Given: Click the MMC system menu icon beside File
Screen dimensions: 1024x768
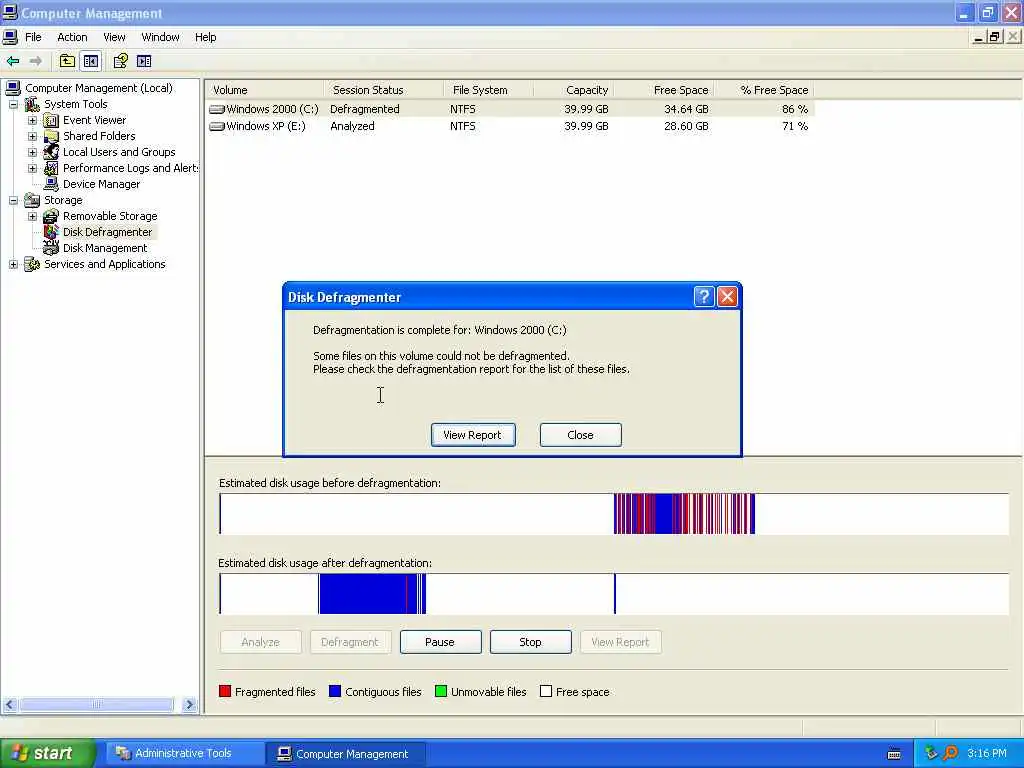Looking at the screenshot, I should (x=10, y=37).
